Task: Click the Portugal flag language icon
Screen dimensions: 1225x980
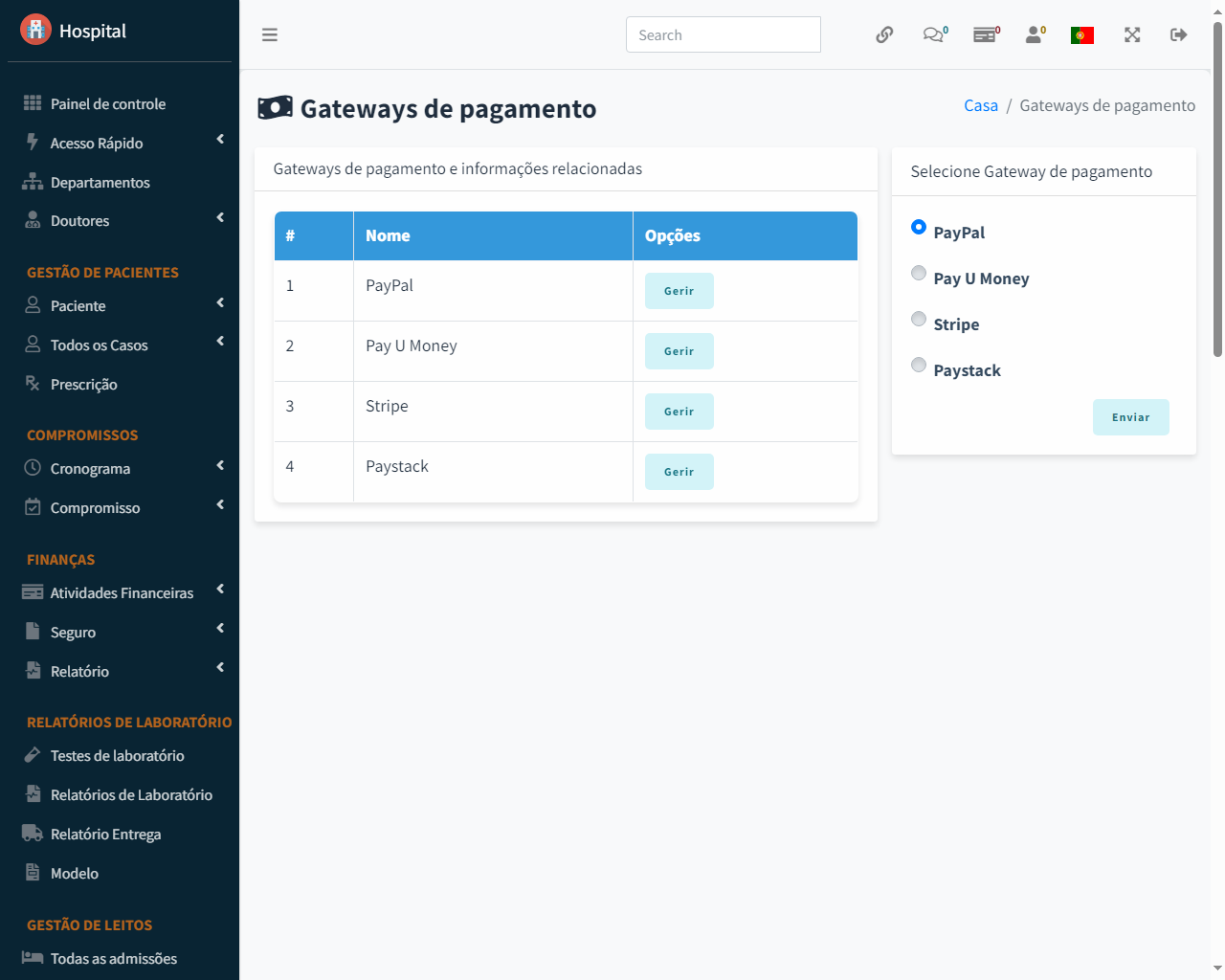Action: (x=1082, y=35)
